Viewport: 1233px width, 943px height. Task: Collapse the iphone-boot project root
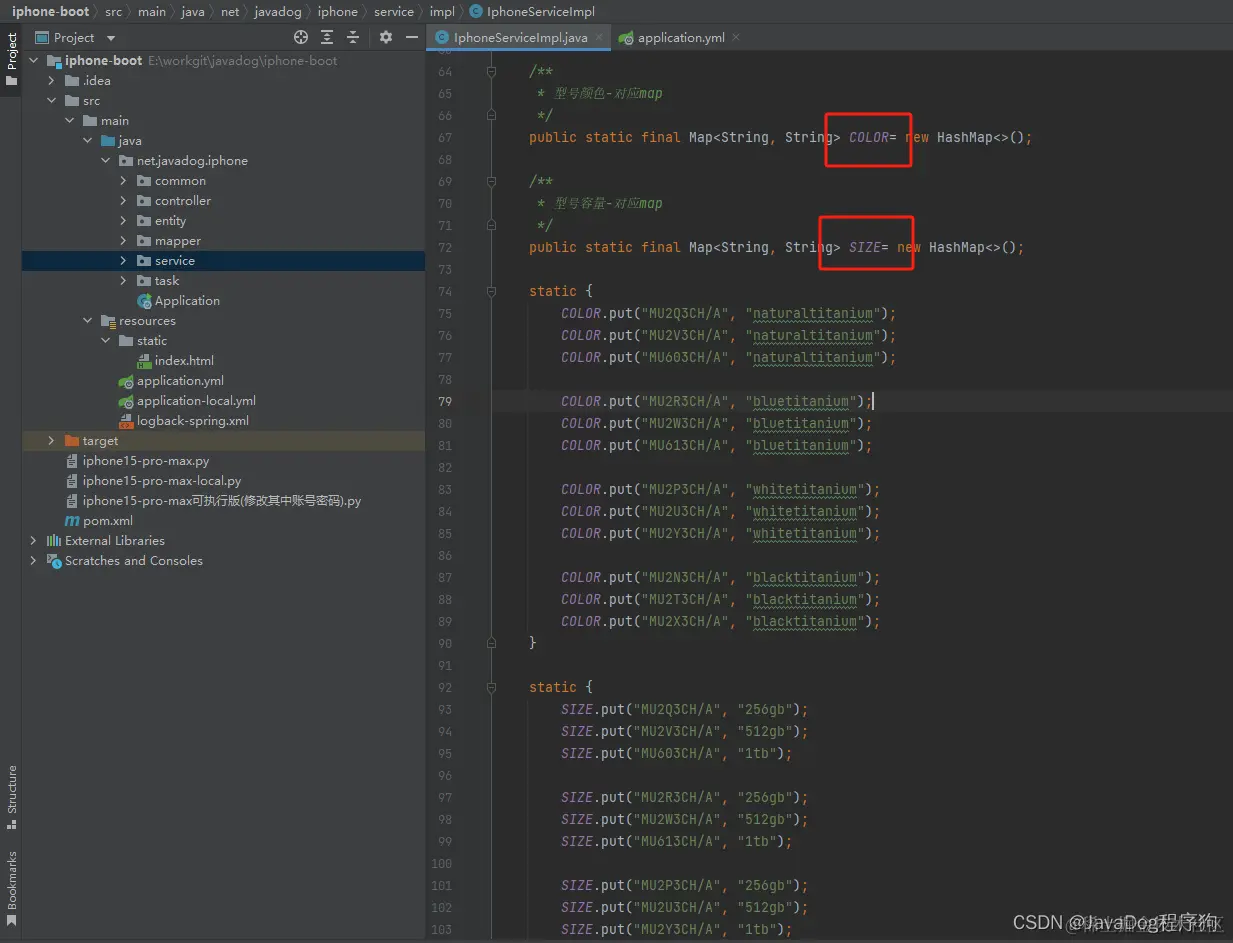(x=34, y=61)
